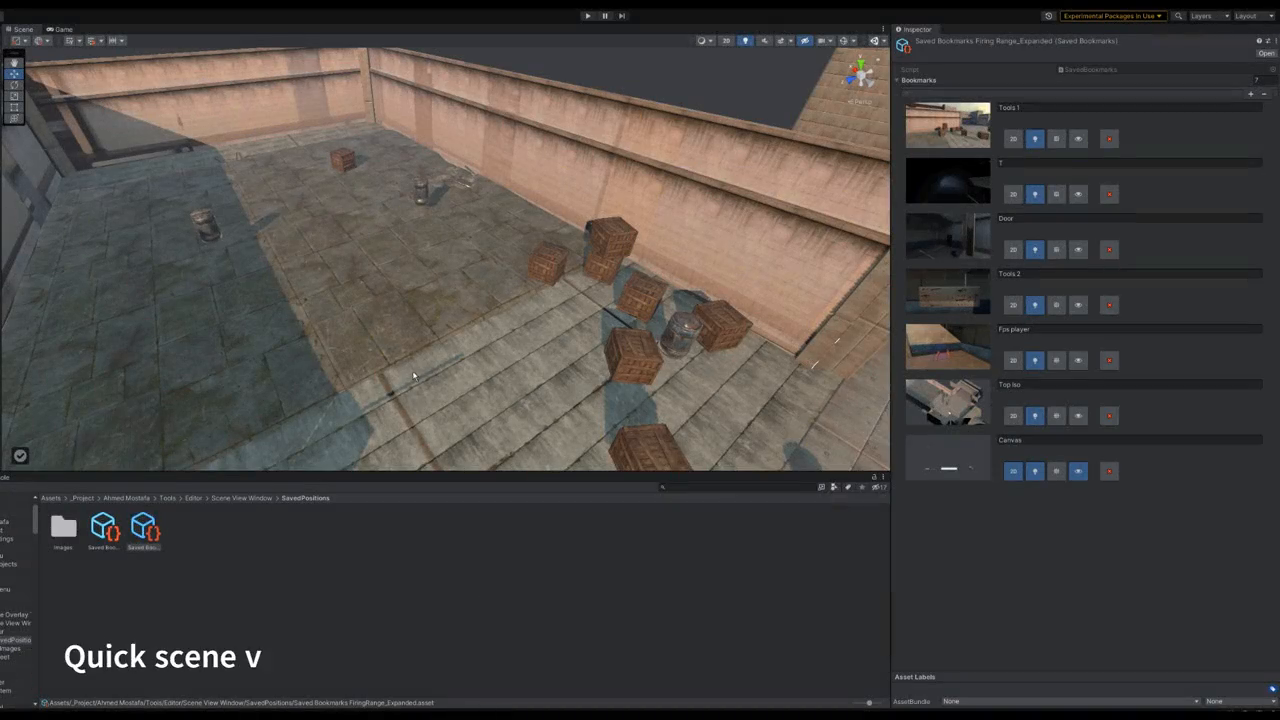This screenshot has width=1280, height=720.
Task: Open the Experimental Packages In Use dropdown
Action: coord(1113,16)
